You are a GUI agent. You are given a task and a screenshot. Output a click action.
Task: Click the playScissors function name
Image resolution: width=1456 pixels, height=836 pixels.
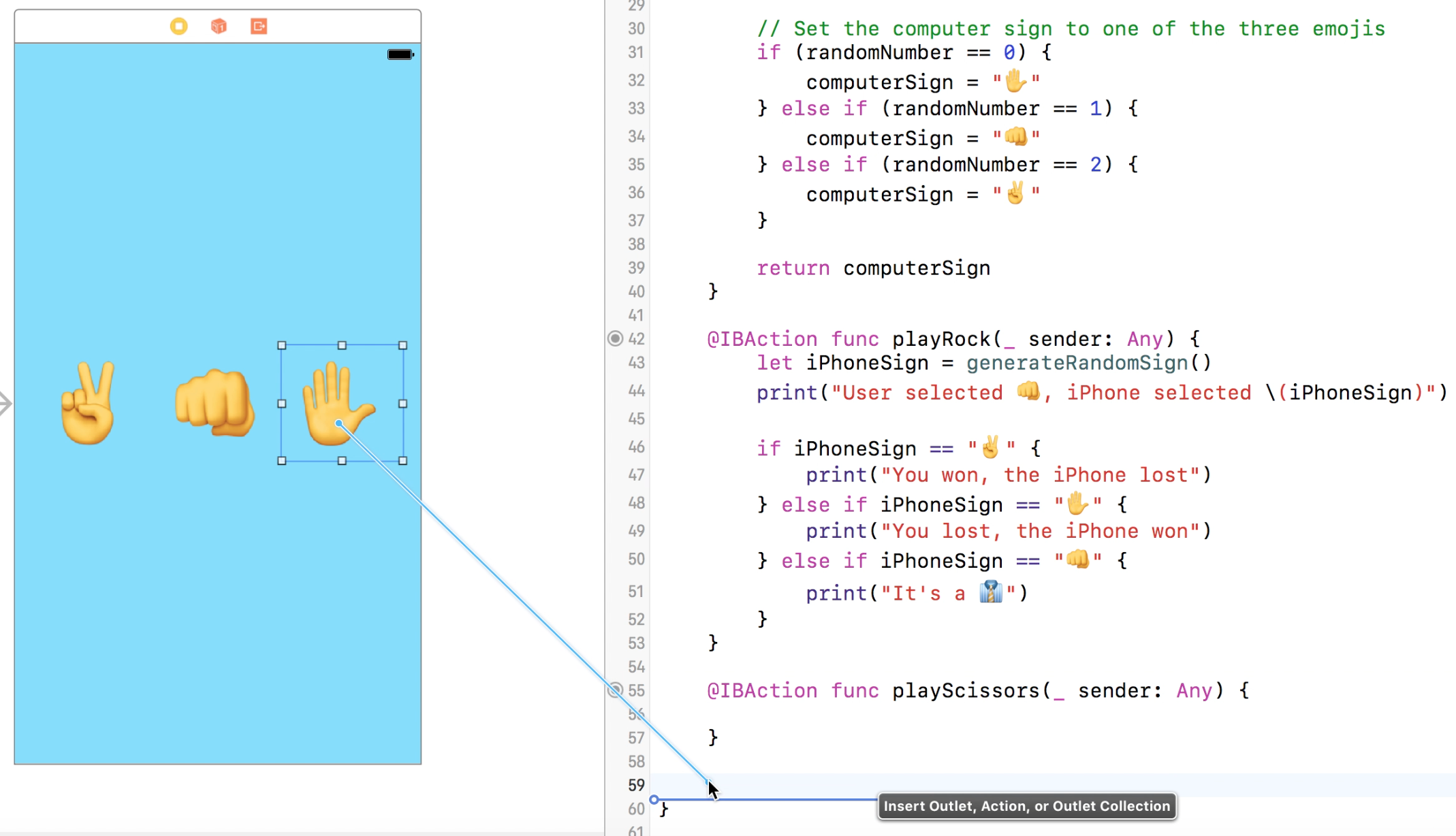point(965,691)
